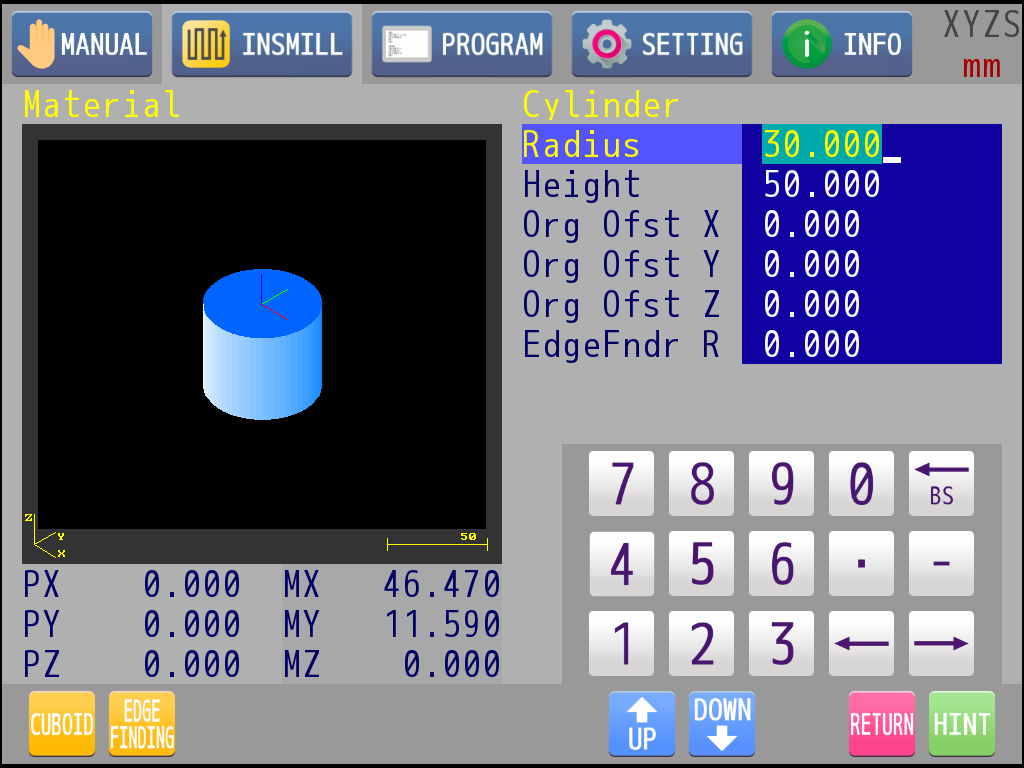Click the left arrow cursor key

861,643
